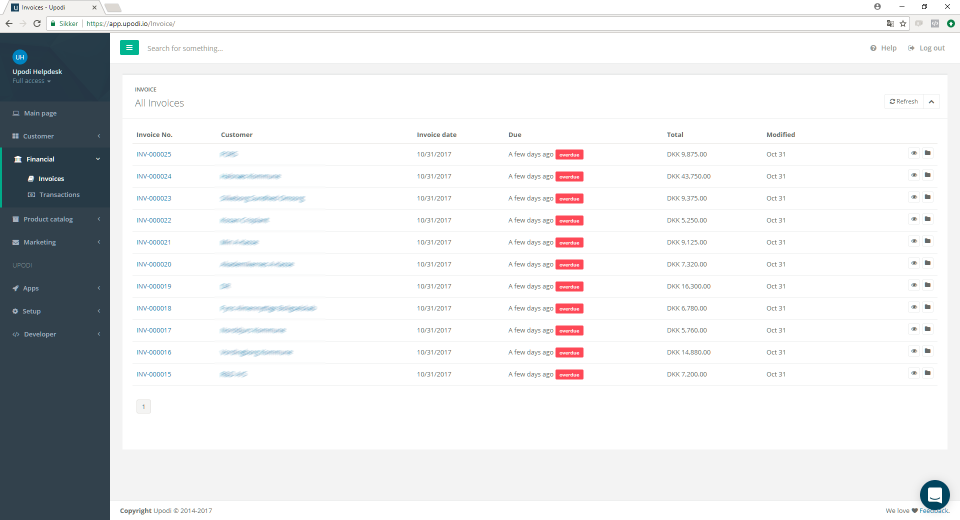Click the Invoice date column header
The height and width of the screenshot is (520, 960).
pyautogui.click(x=437, y=135)
